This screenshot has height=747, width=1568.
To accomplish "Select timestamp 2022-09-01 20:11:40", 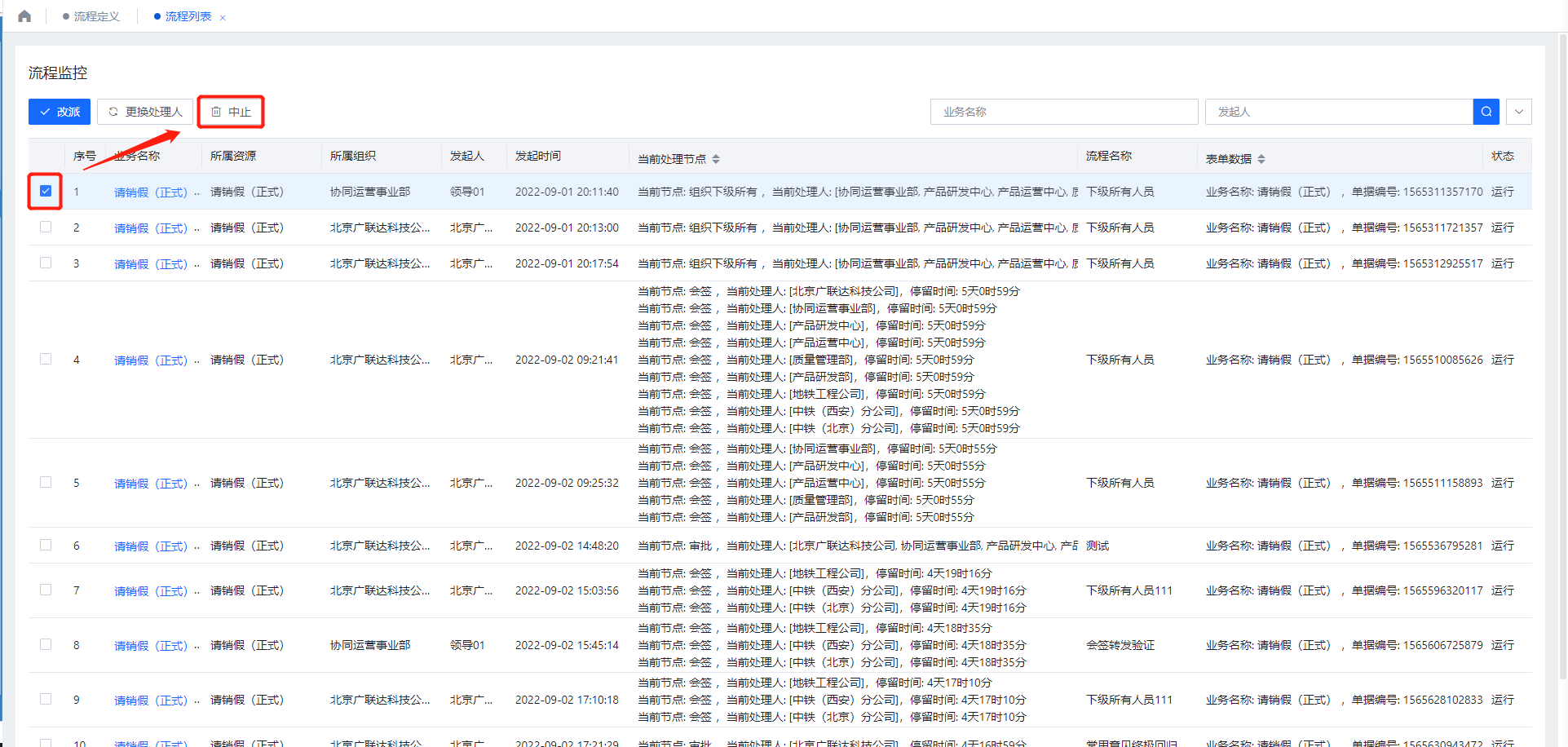I will 567,192.
